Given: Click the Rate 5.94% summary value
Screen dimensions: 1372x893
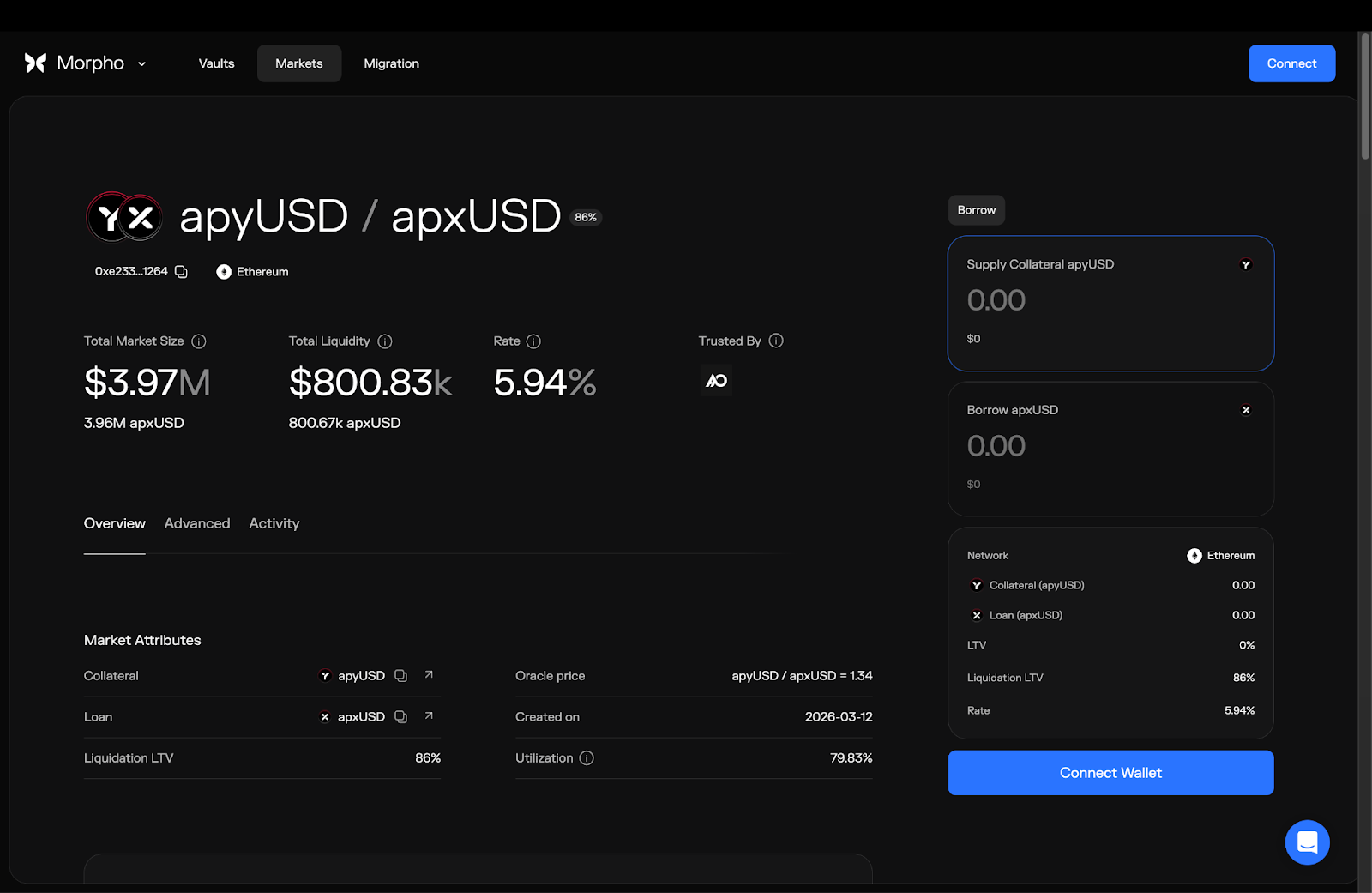Looking at the screenshot, I should tap(1239, 710).
